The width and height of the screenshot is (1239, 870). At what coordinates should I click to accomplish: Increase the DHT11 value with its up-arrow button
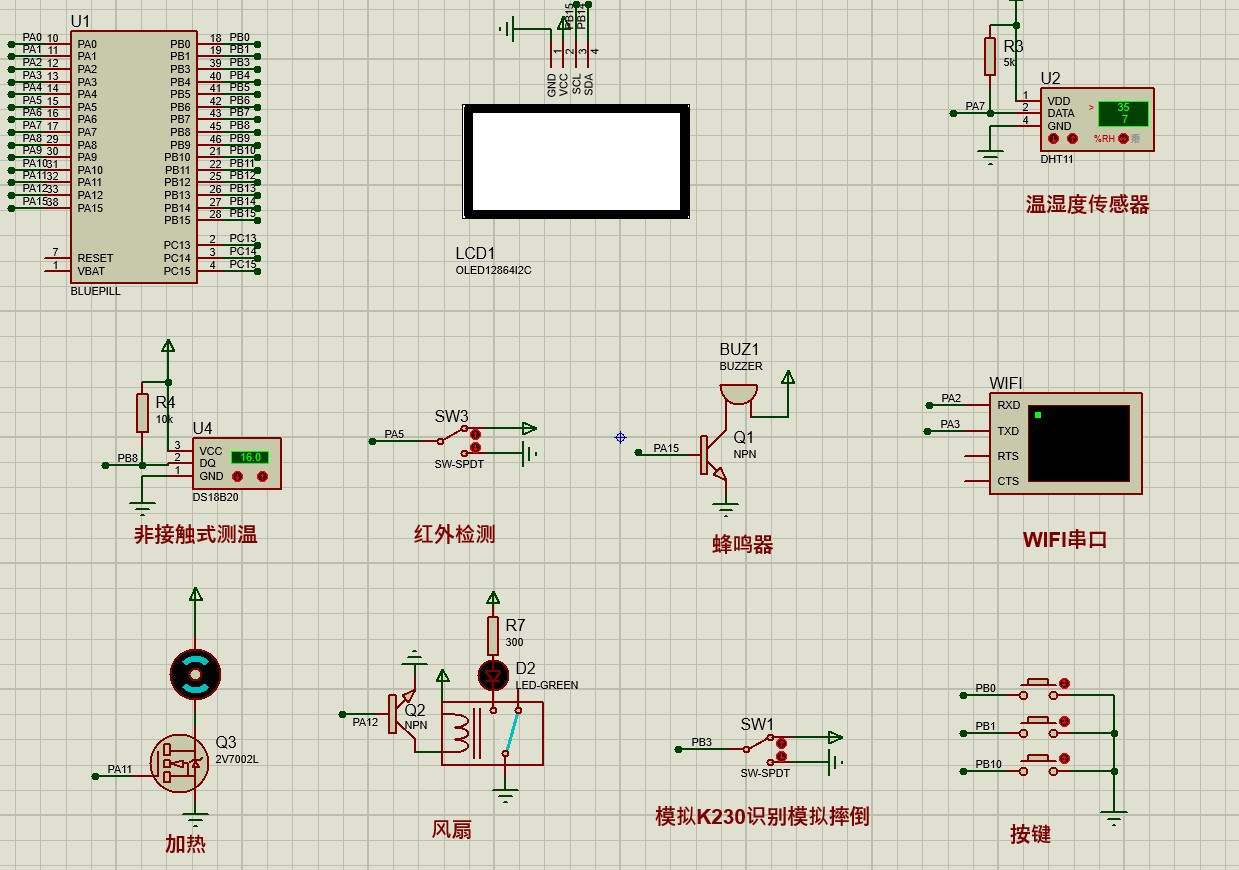(x=1072, y=139)
